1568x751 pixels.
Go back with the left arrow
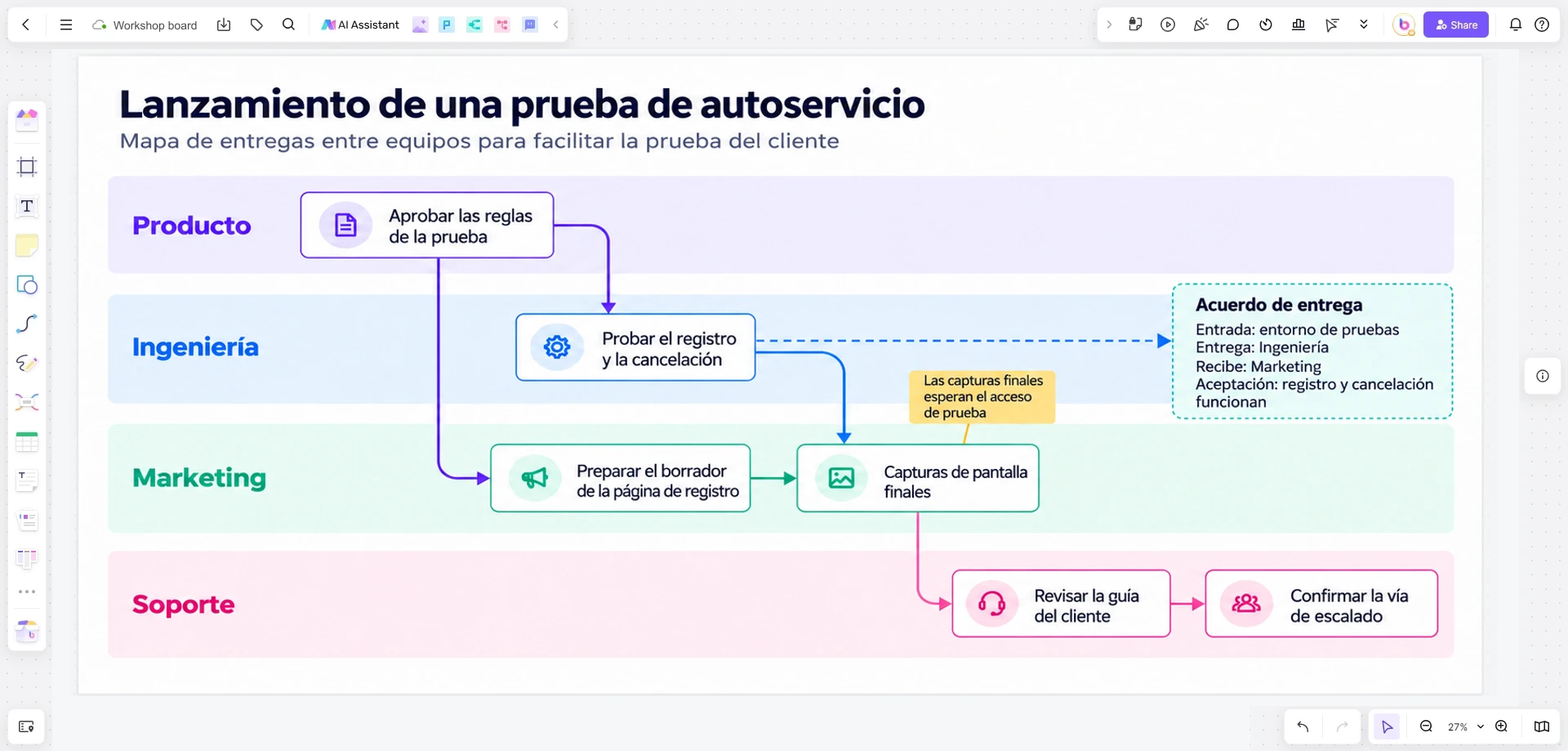point(26,25)
